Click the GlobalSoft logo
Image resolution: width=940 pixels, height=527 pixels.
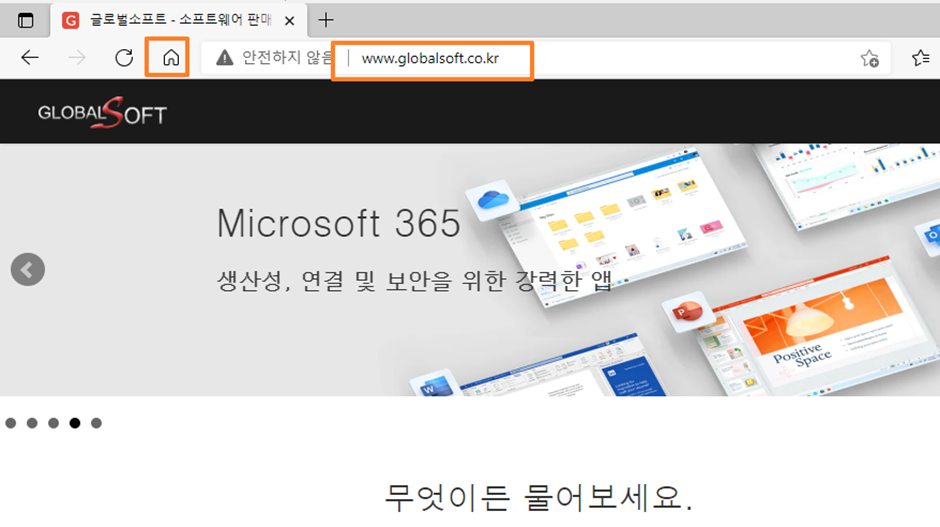coord(102,112)
